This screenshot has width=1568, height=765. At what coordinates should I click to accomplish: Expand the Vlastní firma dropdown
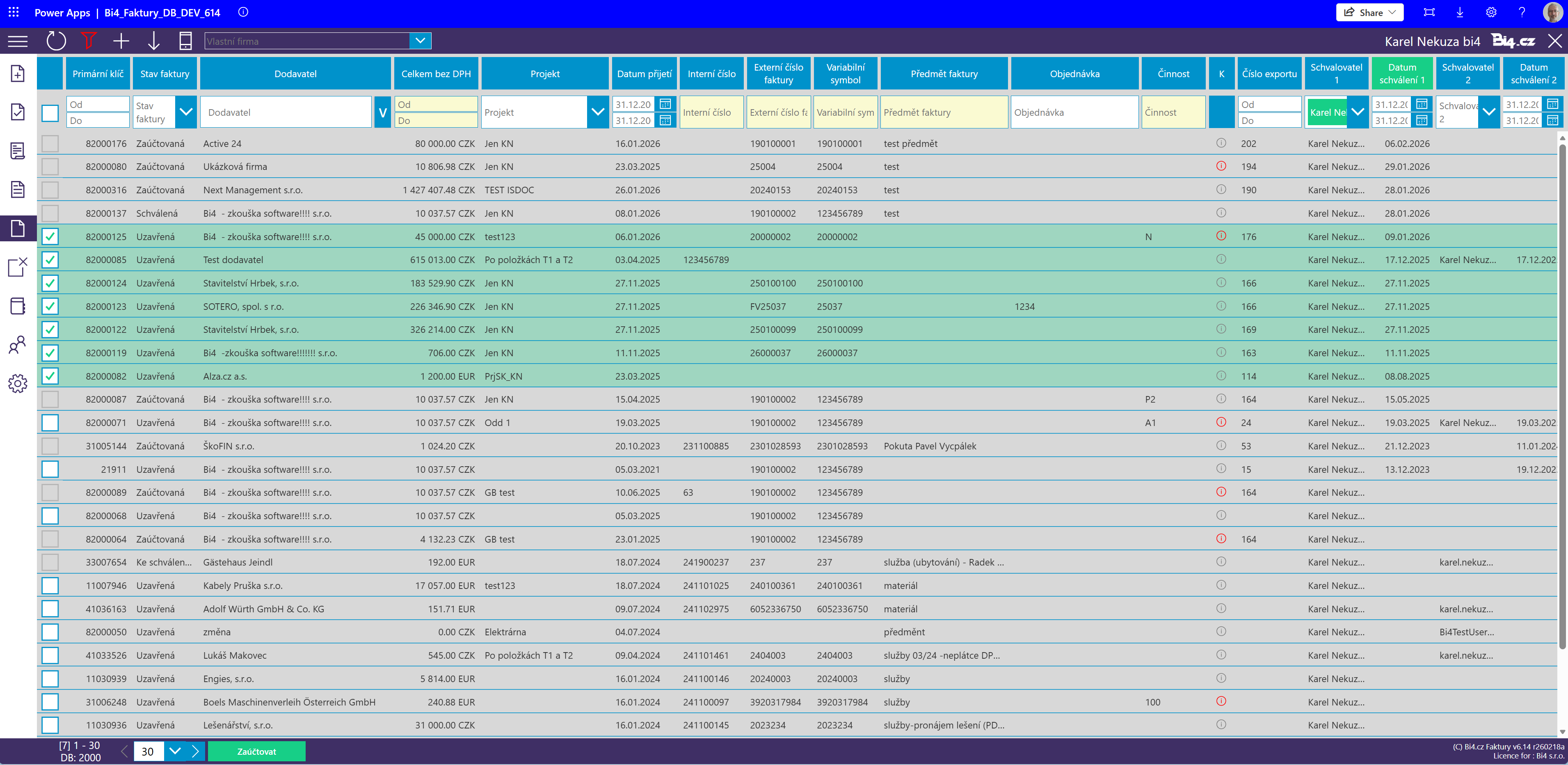pyautogui.click(x=420, y=41)
